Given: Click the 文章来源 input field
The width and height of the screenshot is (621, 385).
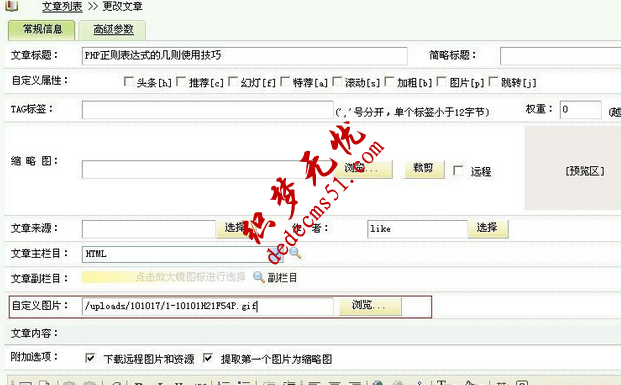Looking at the screenshot, I should (149, 229).
